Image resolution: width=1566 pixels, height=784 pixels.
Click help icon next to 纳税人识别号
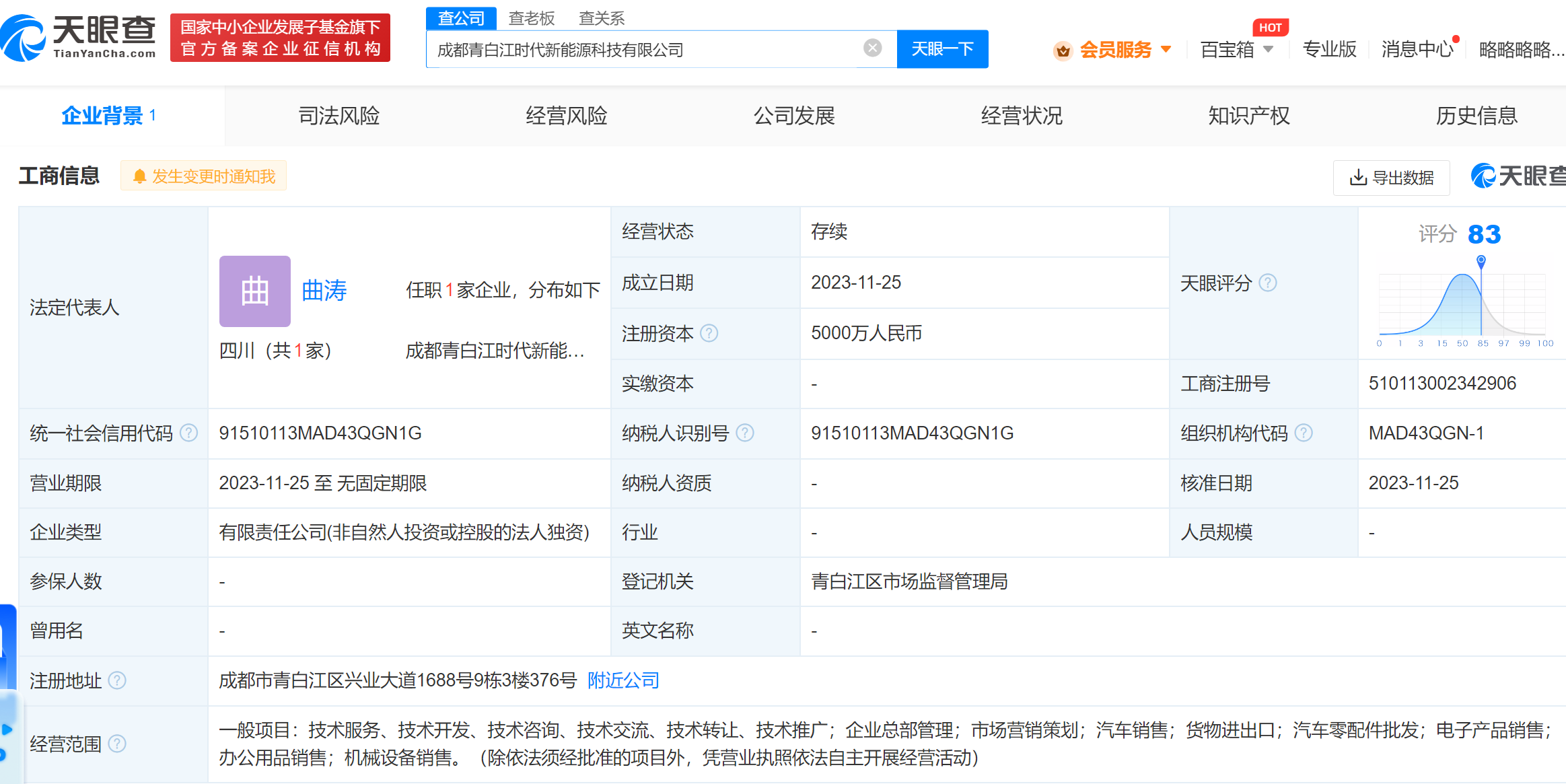coord(745,433)
